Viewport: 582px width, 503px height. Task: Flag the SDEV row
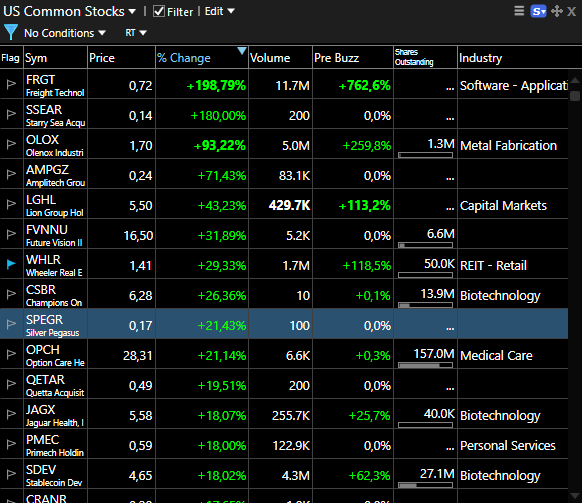pos(11,474)
